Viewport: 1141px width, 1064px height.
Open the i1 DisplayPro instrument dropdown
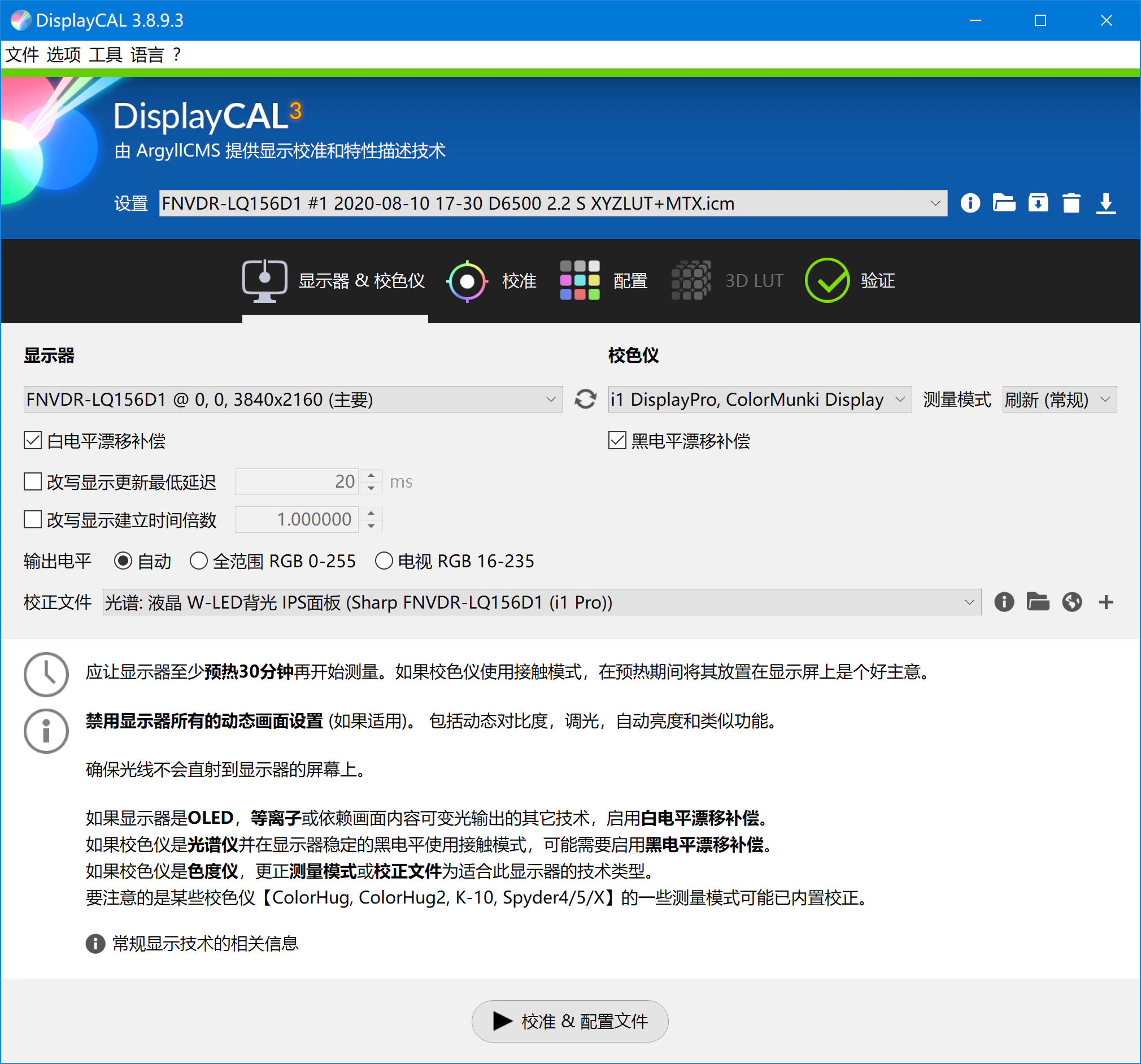coord(760,399)
